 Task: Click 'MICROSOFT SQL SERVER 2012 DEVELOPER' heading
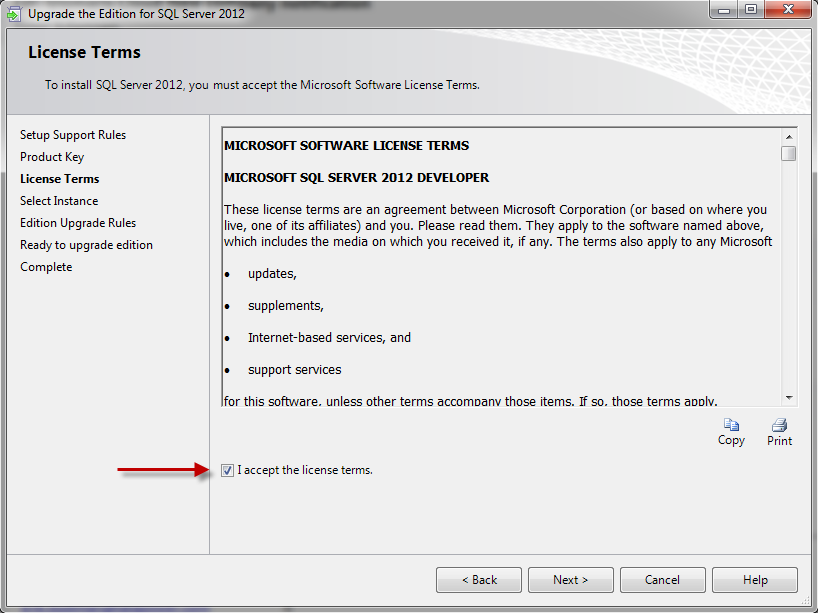(356, 177)
